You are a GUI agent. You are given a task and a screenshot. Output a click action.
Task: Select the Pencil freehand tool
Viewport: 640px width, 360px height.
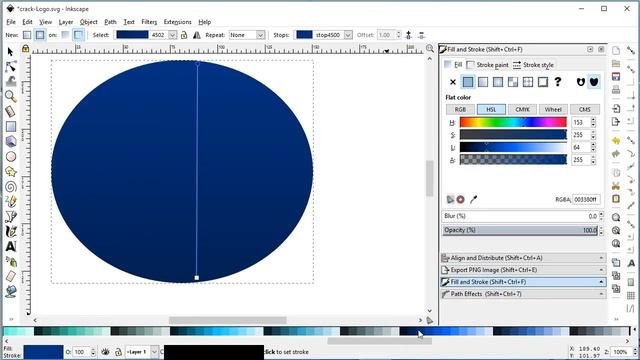pyautogui.click(x=11, y=202)
